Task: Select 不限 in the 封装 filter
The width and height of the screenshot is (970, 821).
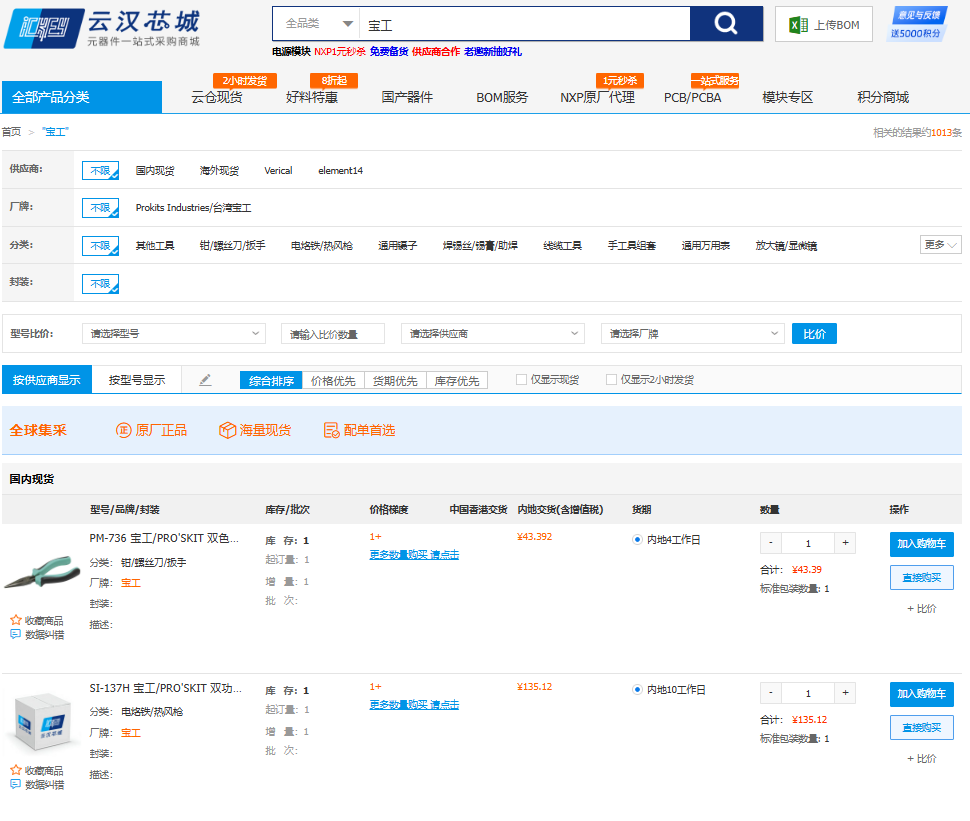Action: pos(100,283)
